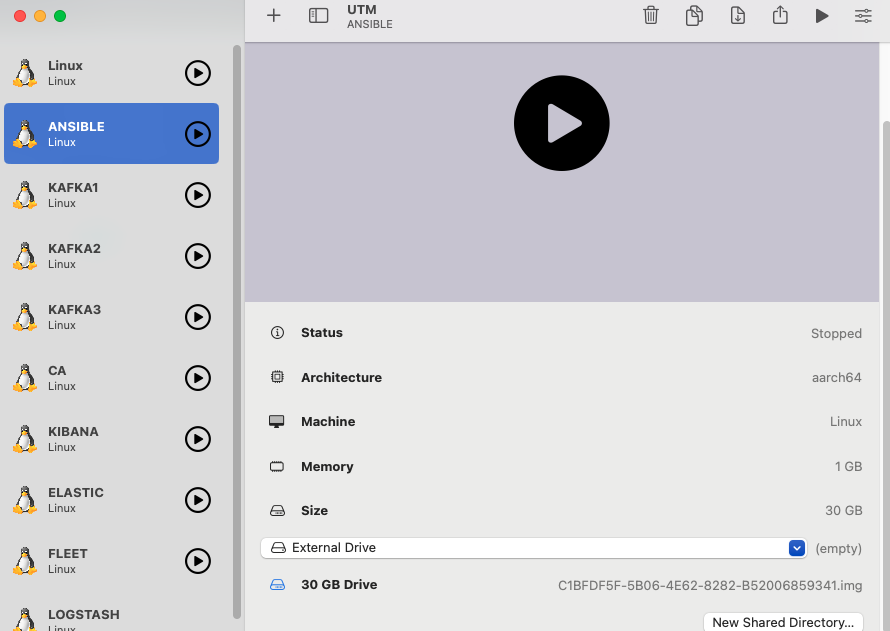Start the KIBANA VM play button
The width and height of the screenshot is (890, 631).
(198, 439)
